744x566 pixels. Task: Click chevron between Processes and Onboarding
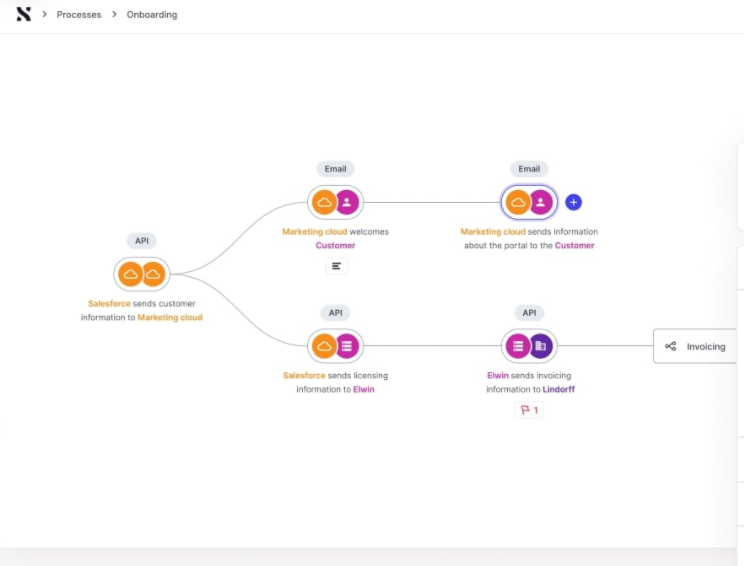coord(114,14)
